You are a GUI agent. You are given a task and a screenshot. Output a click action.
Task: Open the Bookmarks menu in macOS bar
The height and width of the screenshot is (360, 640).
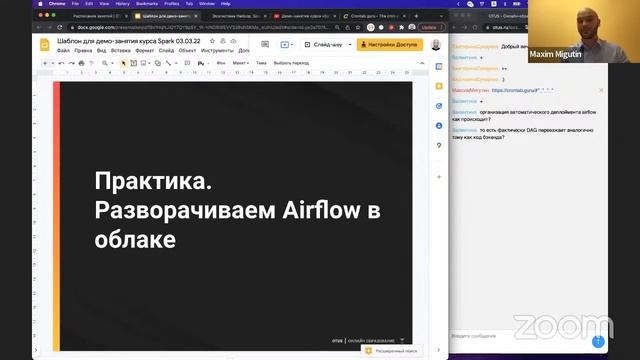[147, 4]
